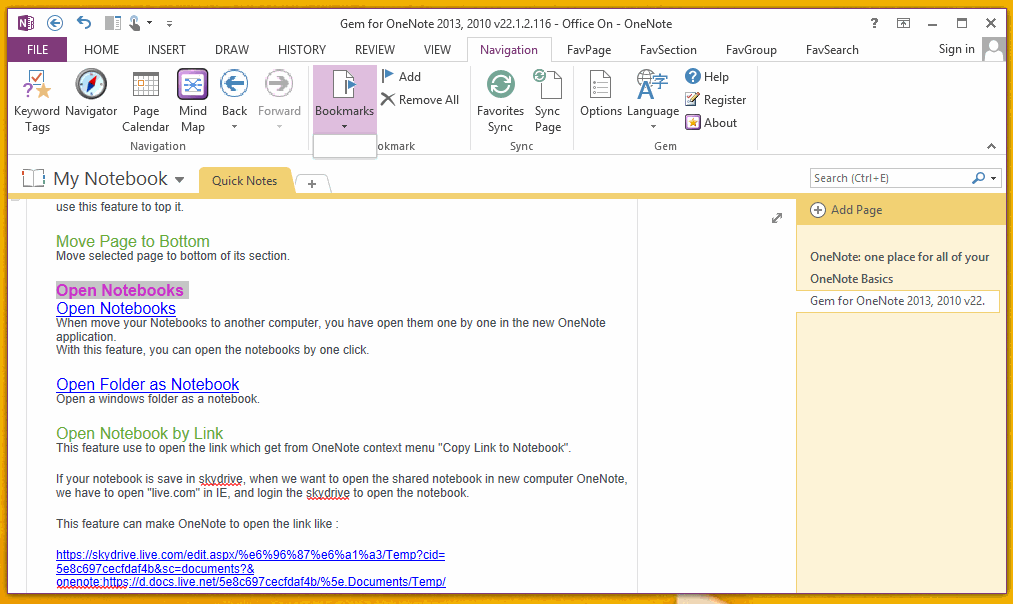Screen dimensions: 1013x604
Task: Click the Move Page to Bottom heading
Action: [133, 241]
